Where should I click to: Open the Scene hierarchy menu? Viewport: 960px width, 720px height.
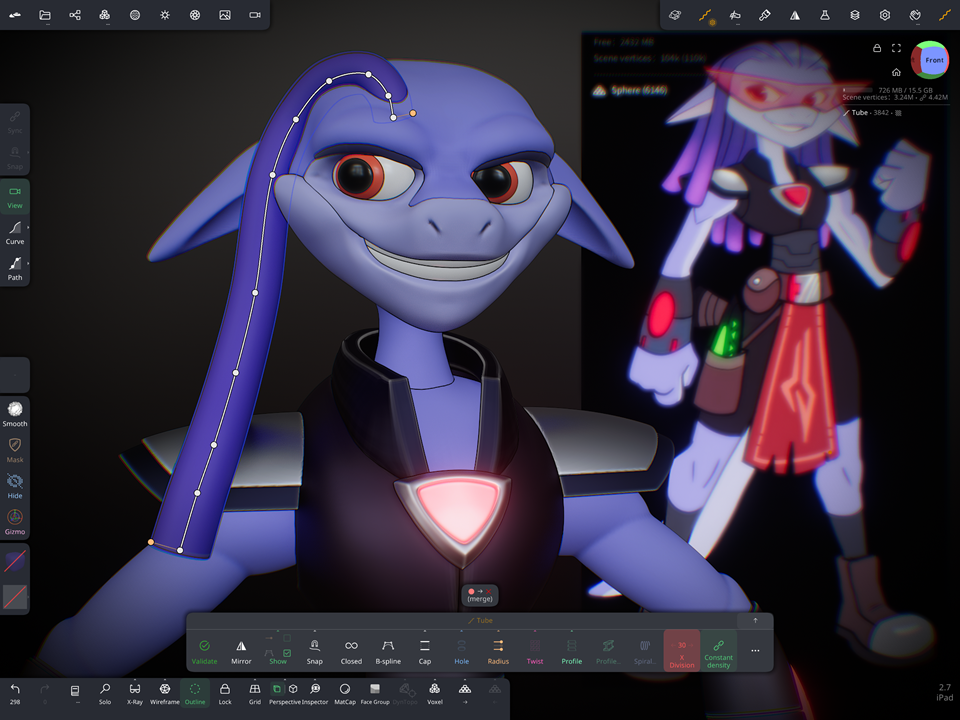coord(75,15)
